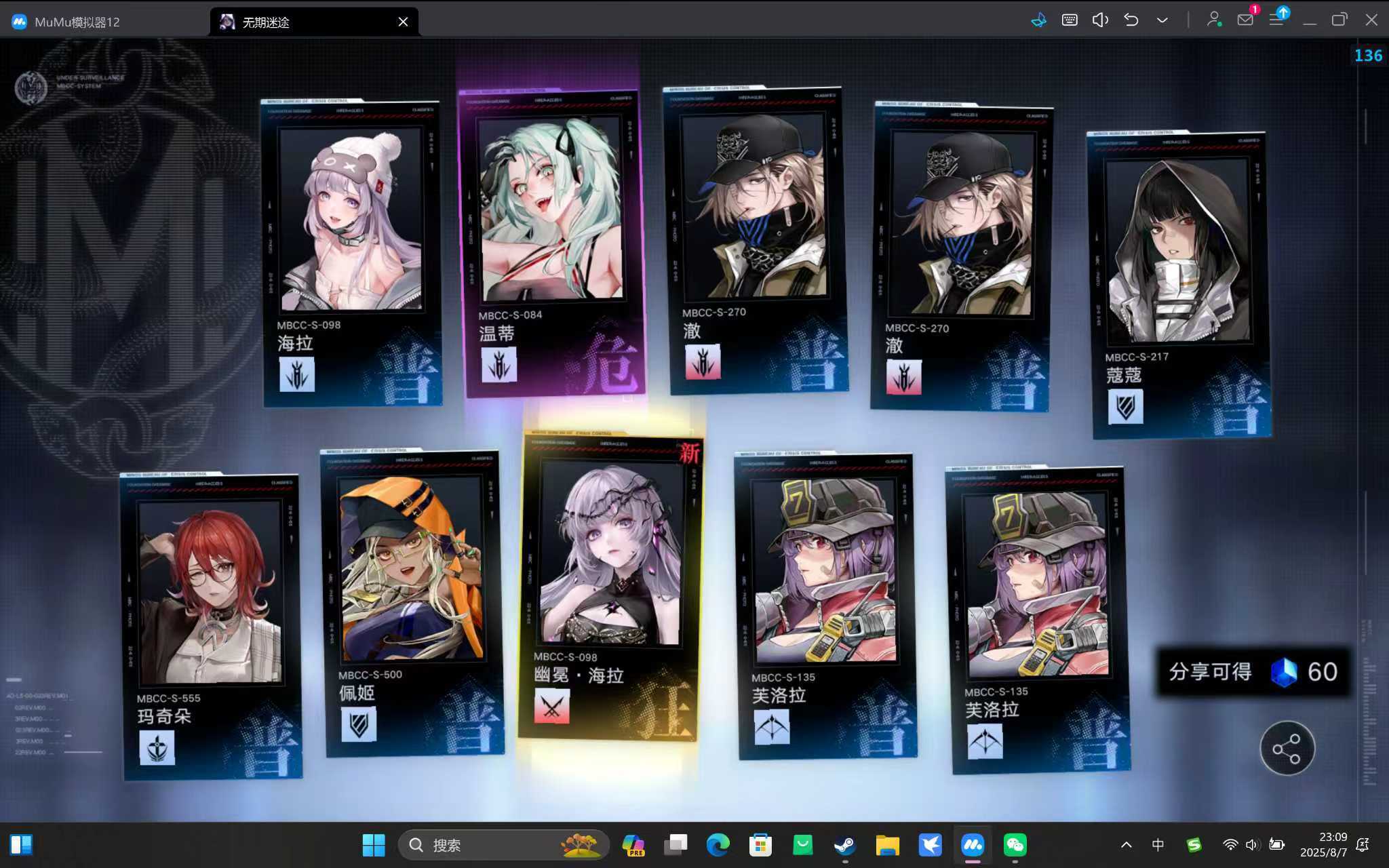Click the 136 counter at top right
The height and width of the screenshot is (868, 1389).
pyautogui.click(x=1368, y=56)
